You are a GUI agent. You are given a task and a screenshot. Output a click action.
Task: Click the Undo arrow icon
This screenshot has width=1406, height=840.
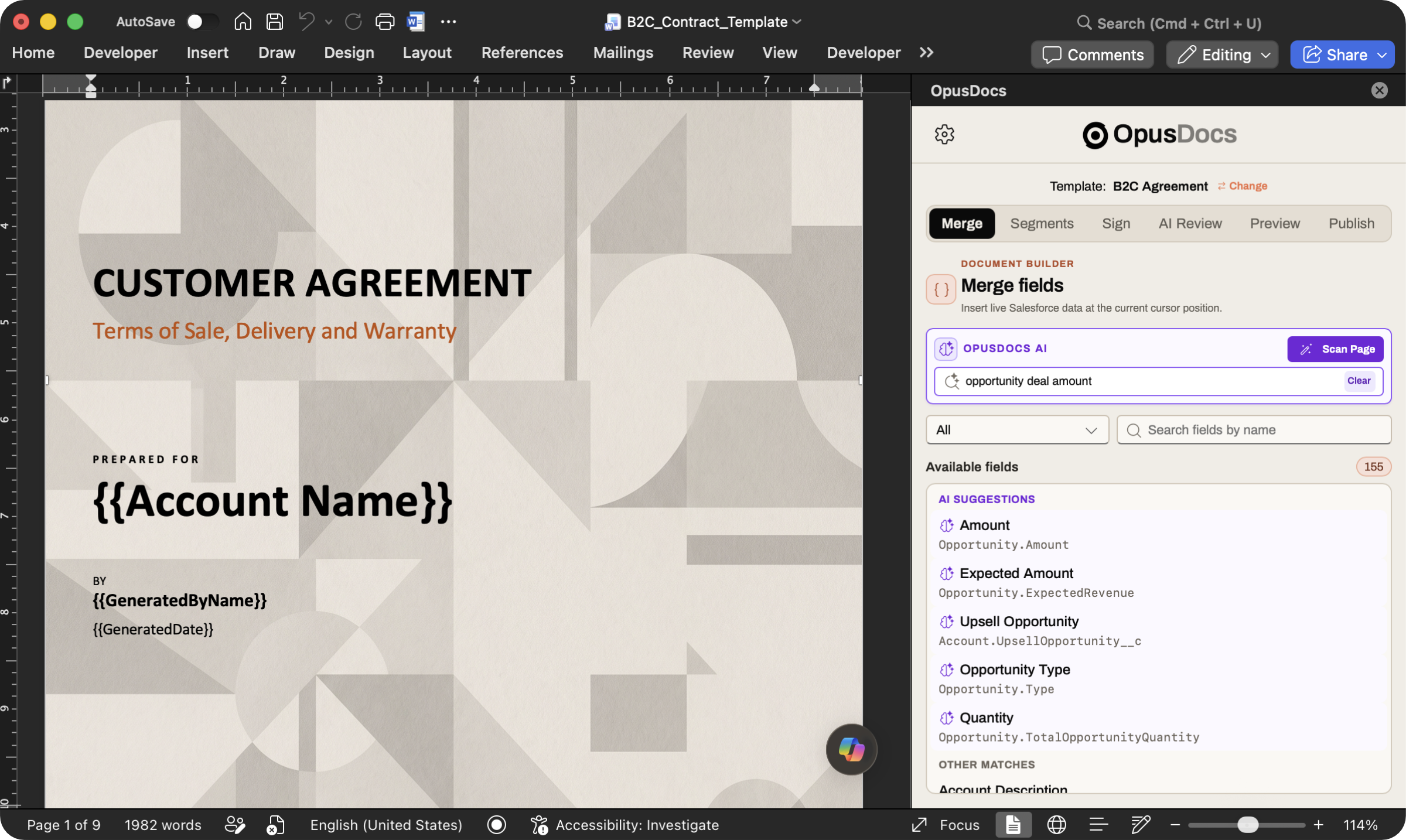[x=306, y=22]
